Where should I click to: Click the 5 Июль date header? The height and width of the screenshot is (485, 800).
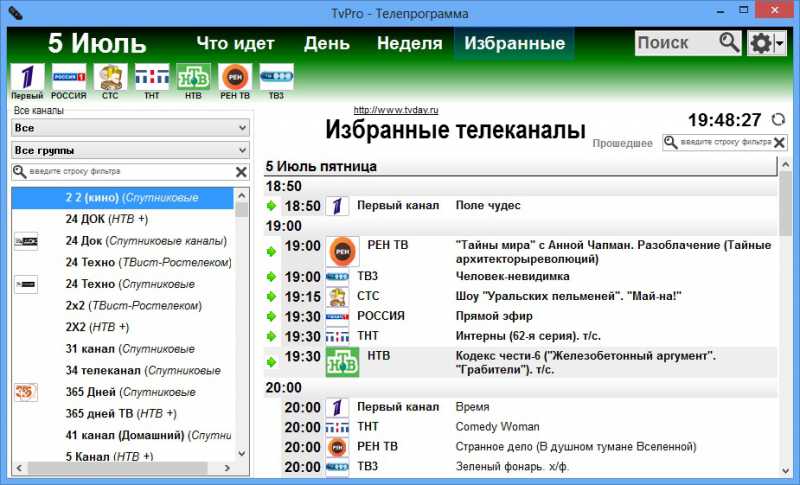pos(97,43)
